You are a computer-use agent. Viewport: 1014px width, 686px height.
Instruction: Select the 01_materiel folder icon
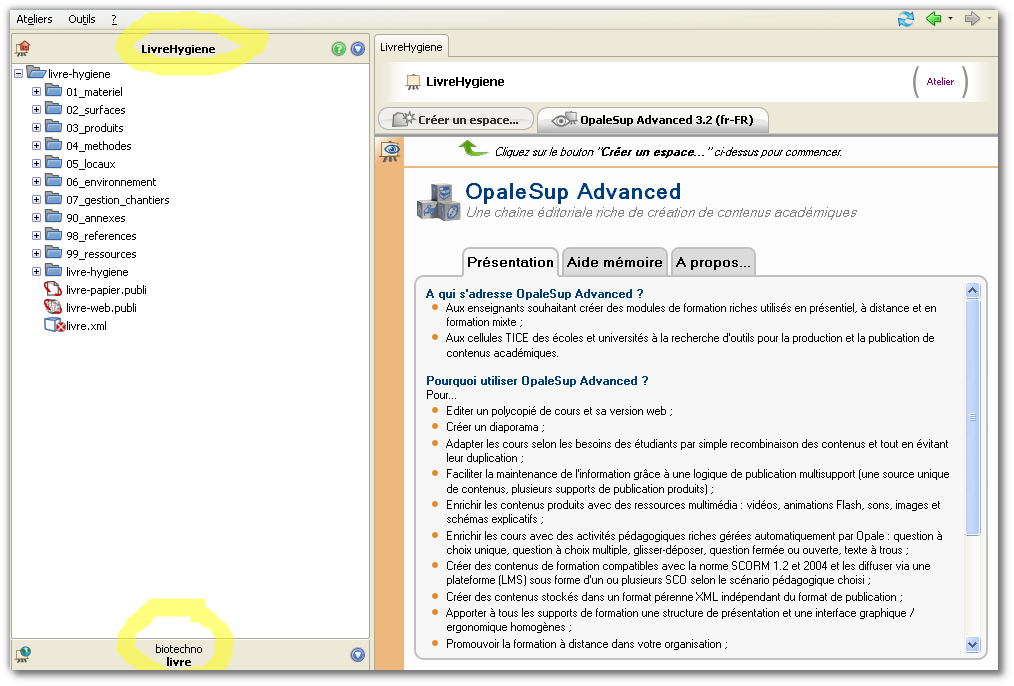(x=54, y=91)
